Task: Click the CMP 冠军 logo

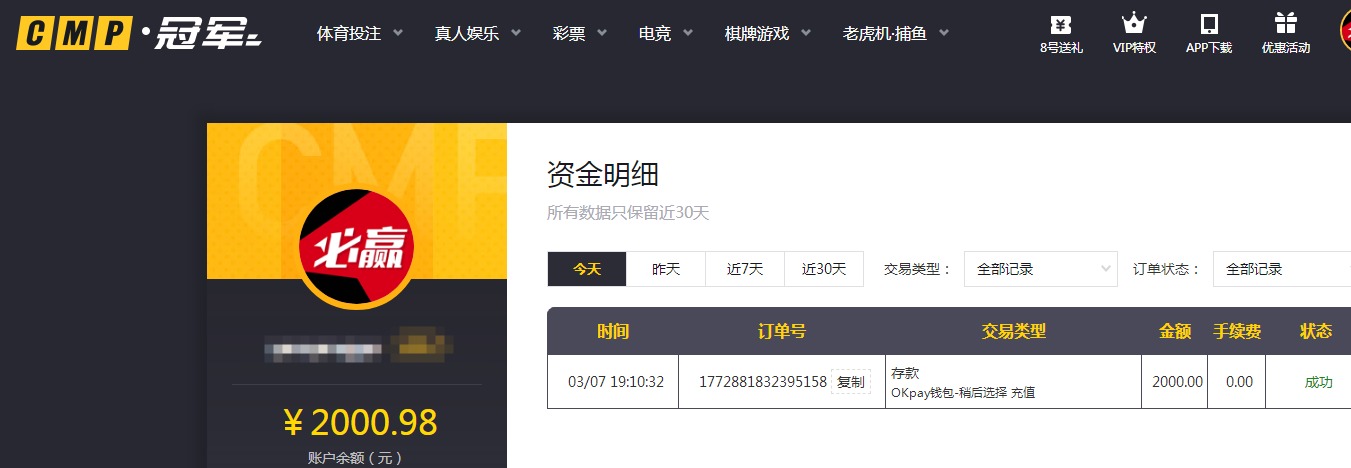Action: pos(138,33)
